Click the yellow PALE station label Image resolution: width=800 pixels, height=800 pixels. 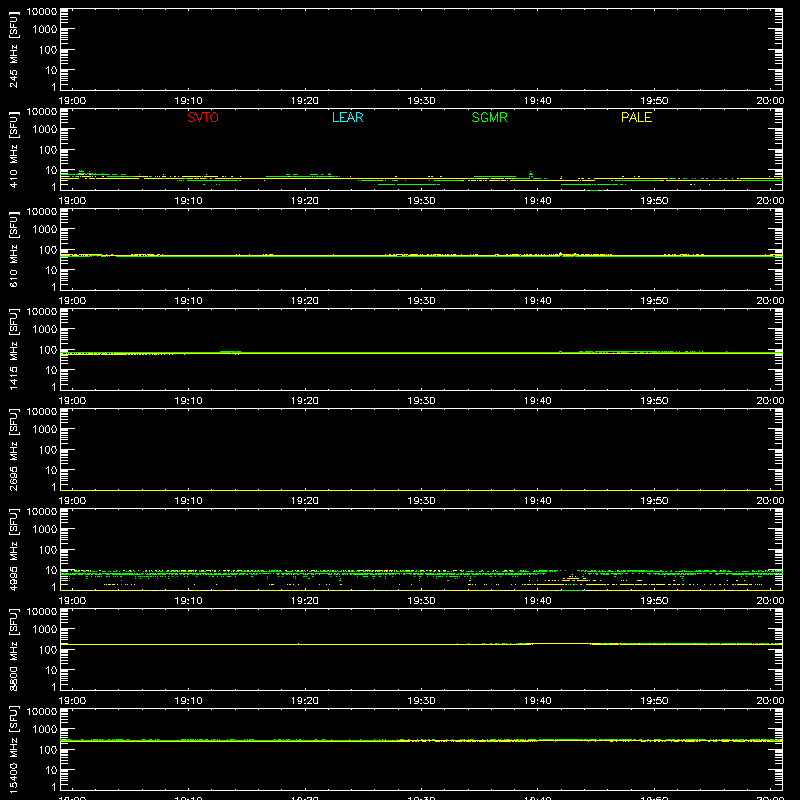pyautogui.click(x=636, y=117)
